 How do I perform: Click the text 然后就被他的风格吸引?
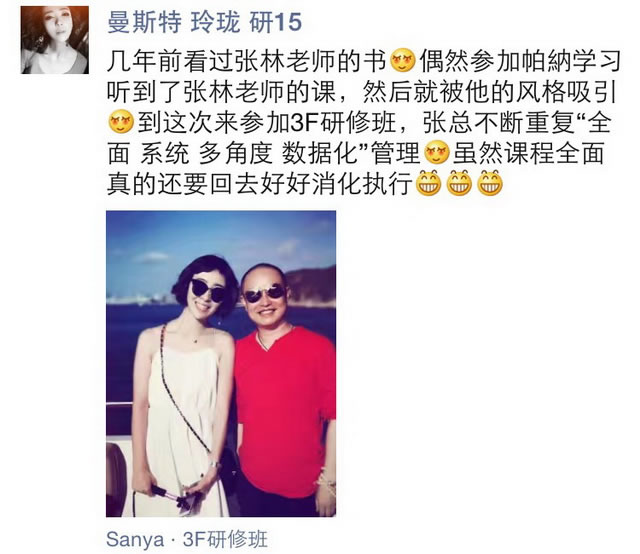tap(489, 92)
